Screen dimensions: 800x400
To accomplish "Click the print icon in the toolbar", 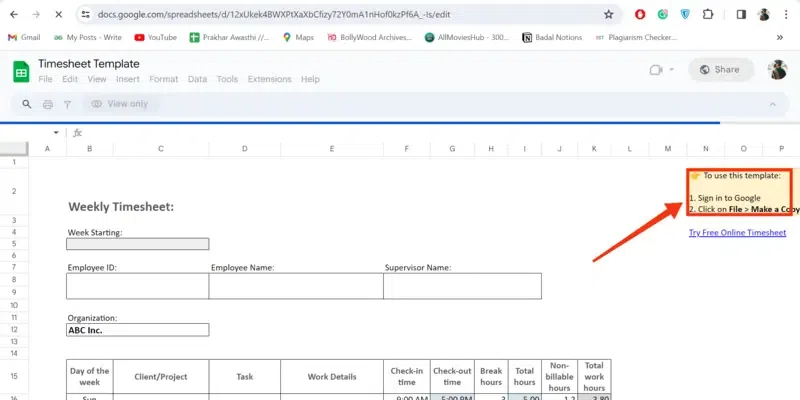I will [47, 104].
